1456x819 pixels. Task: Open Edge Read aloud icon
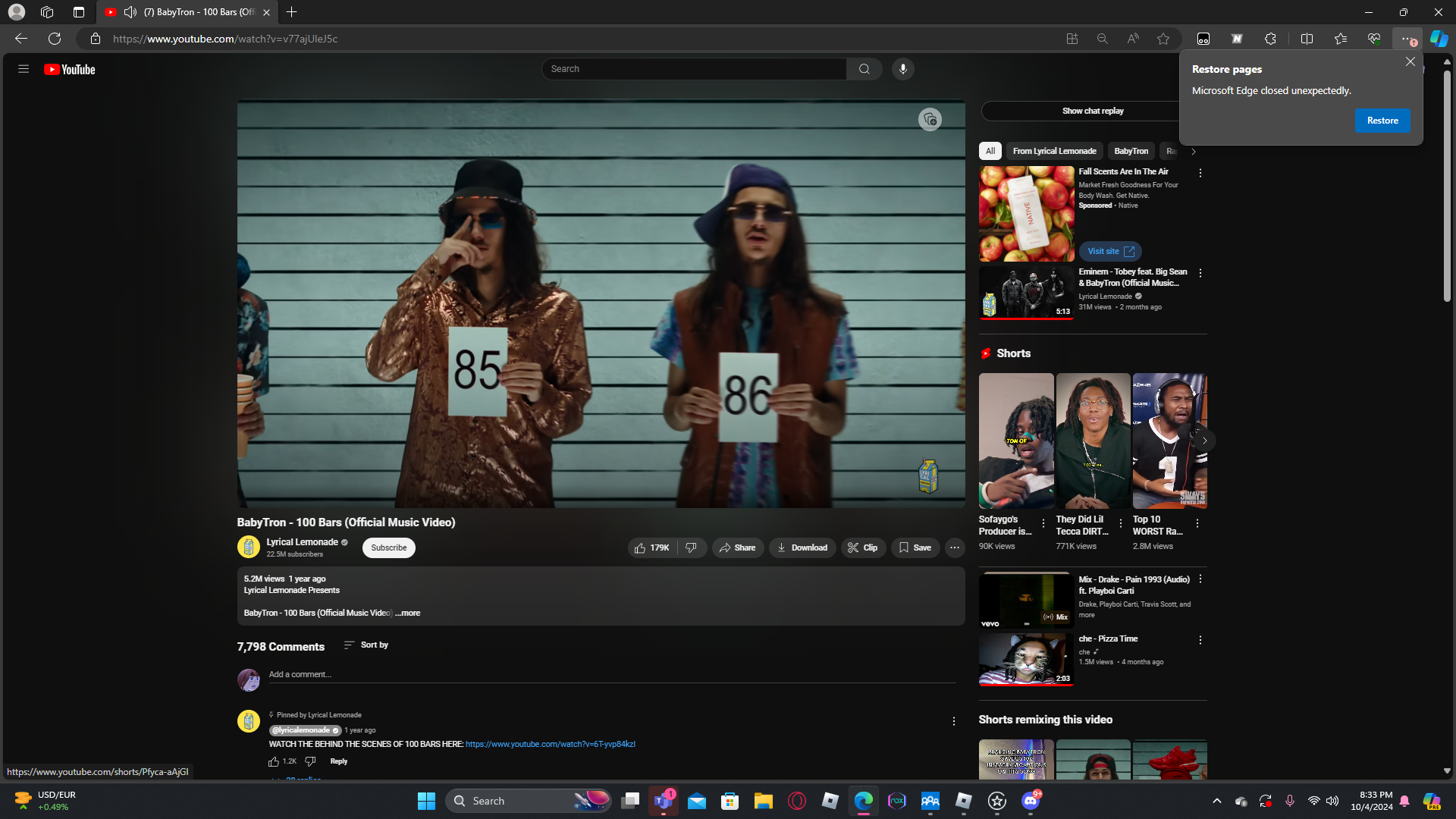(1133, 39)
